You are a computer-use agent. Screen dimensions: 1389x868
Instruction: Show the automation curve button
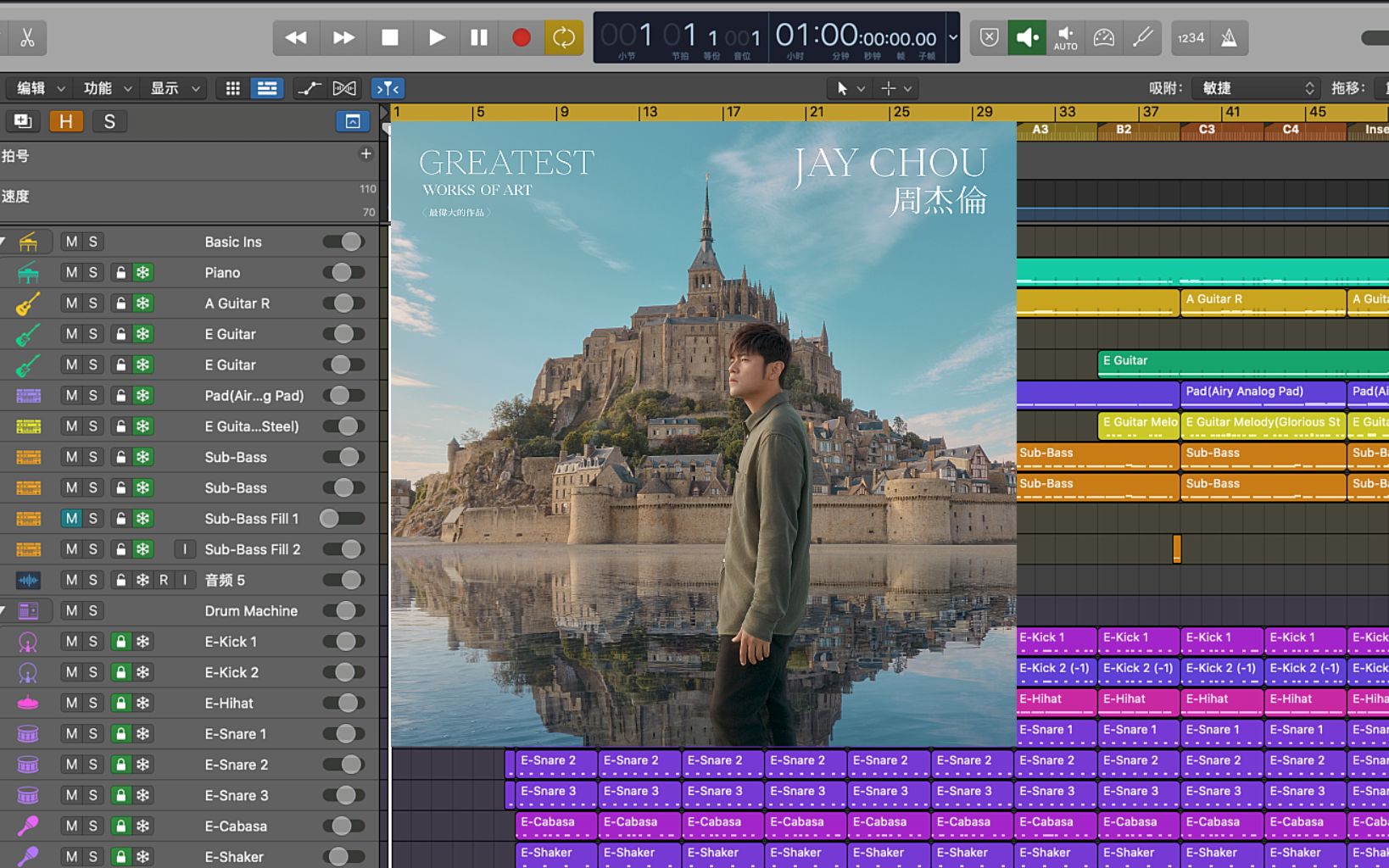(310, 88)
